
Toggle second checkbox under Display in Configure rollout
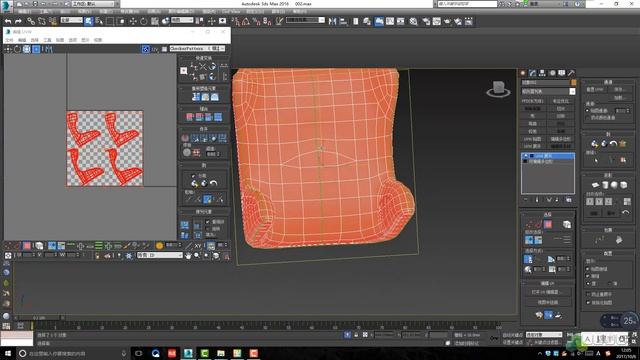588,276
